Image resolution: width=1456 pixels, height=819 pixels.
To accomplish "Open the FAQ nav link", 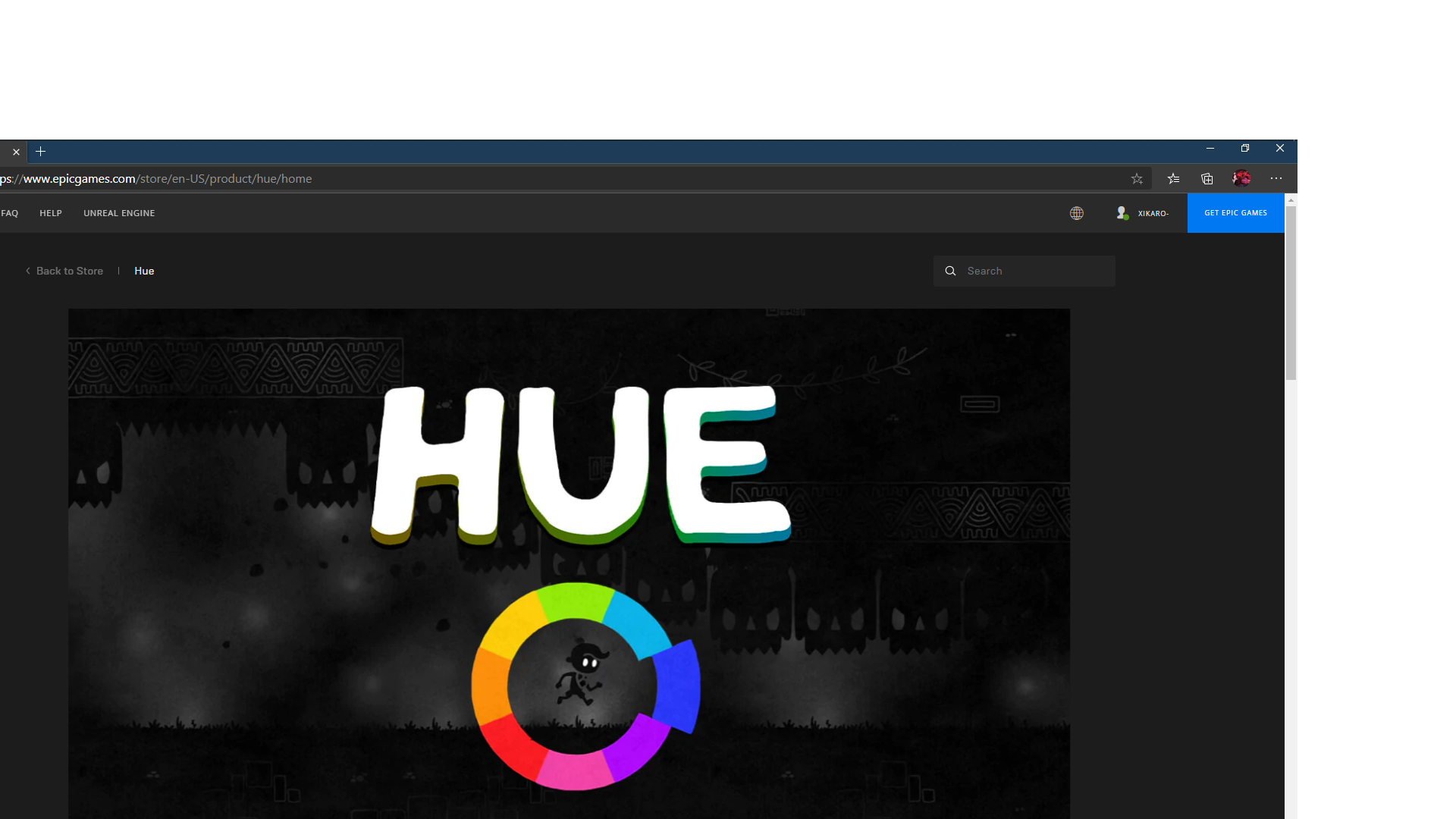I will tap(9, 213).
